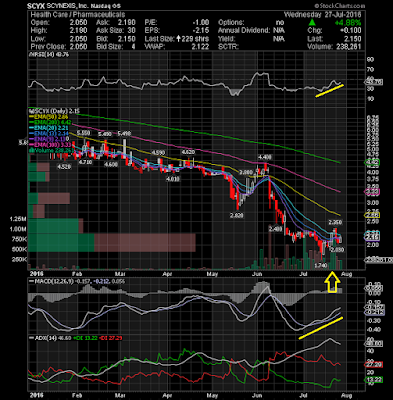The height and width of the screenshot is (400, 393).
Task: Click the Aug label on price chart date axis
Action: coord(347,274)
